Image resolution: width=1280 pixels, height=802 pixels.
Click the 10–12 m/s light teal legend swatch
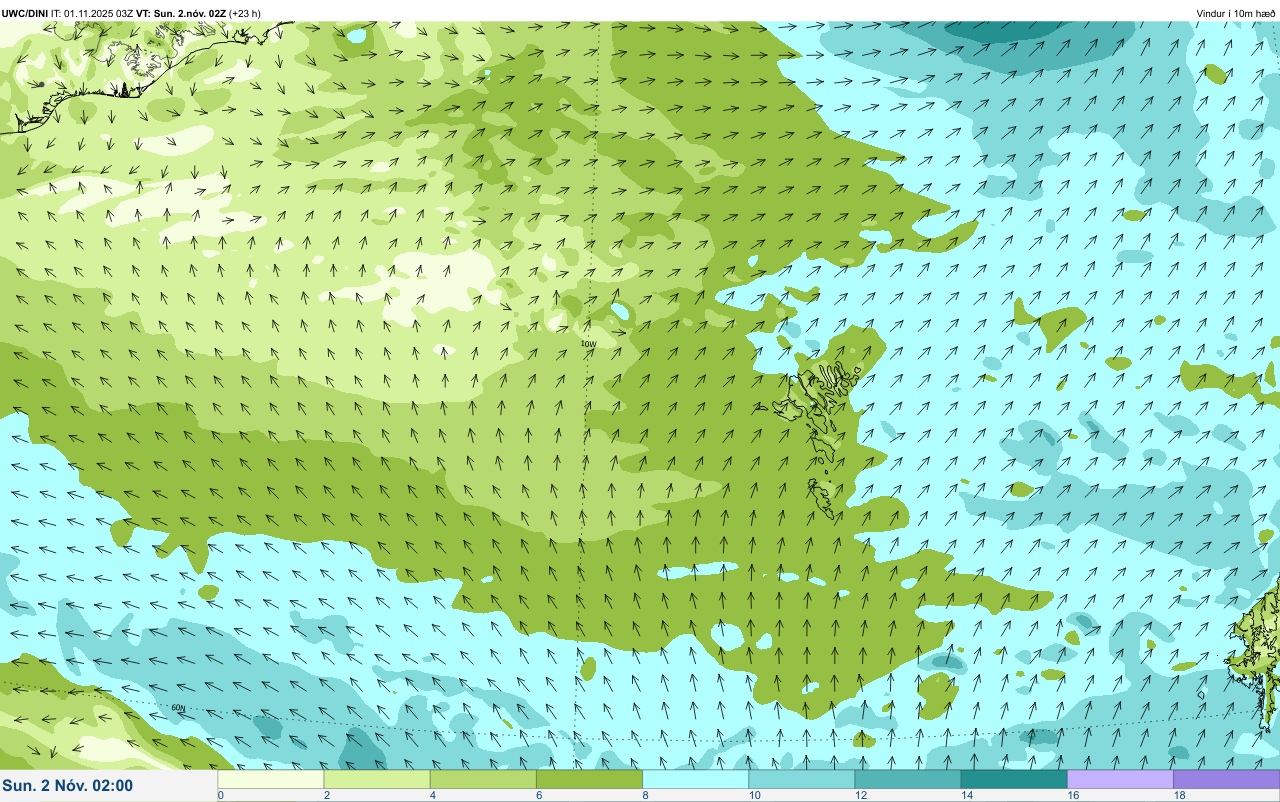click(x=801, y=779)
